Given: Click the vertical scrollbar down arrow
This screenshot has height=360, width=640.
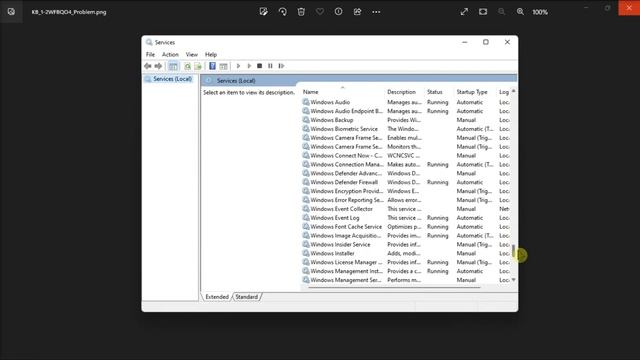Looking at the screenshot, I should [513, 280].
